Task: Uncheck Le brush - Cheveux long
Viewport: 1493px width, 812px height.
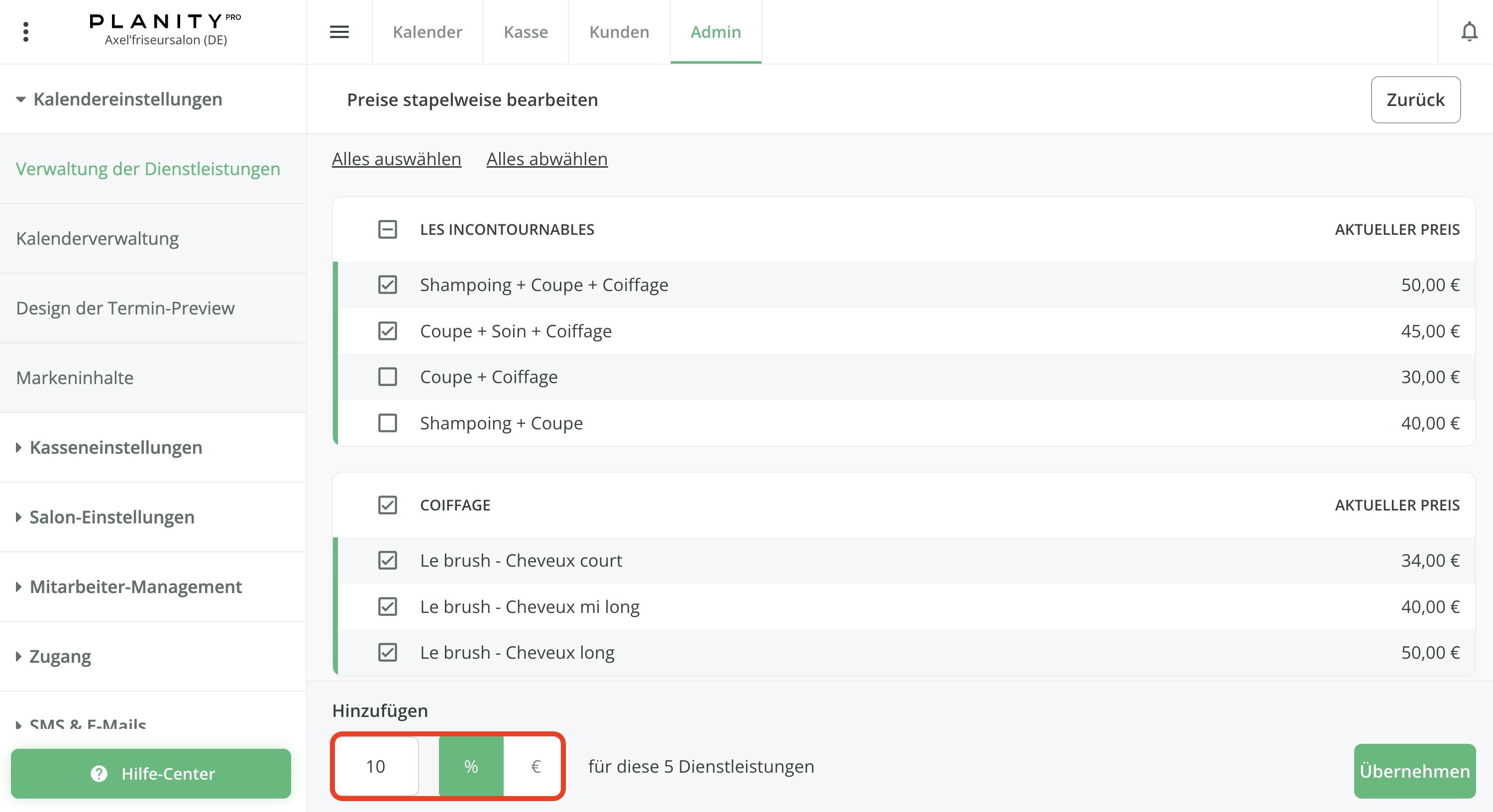Action: click(x=387, y=653)
